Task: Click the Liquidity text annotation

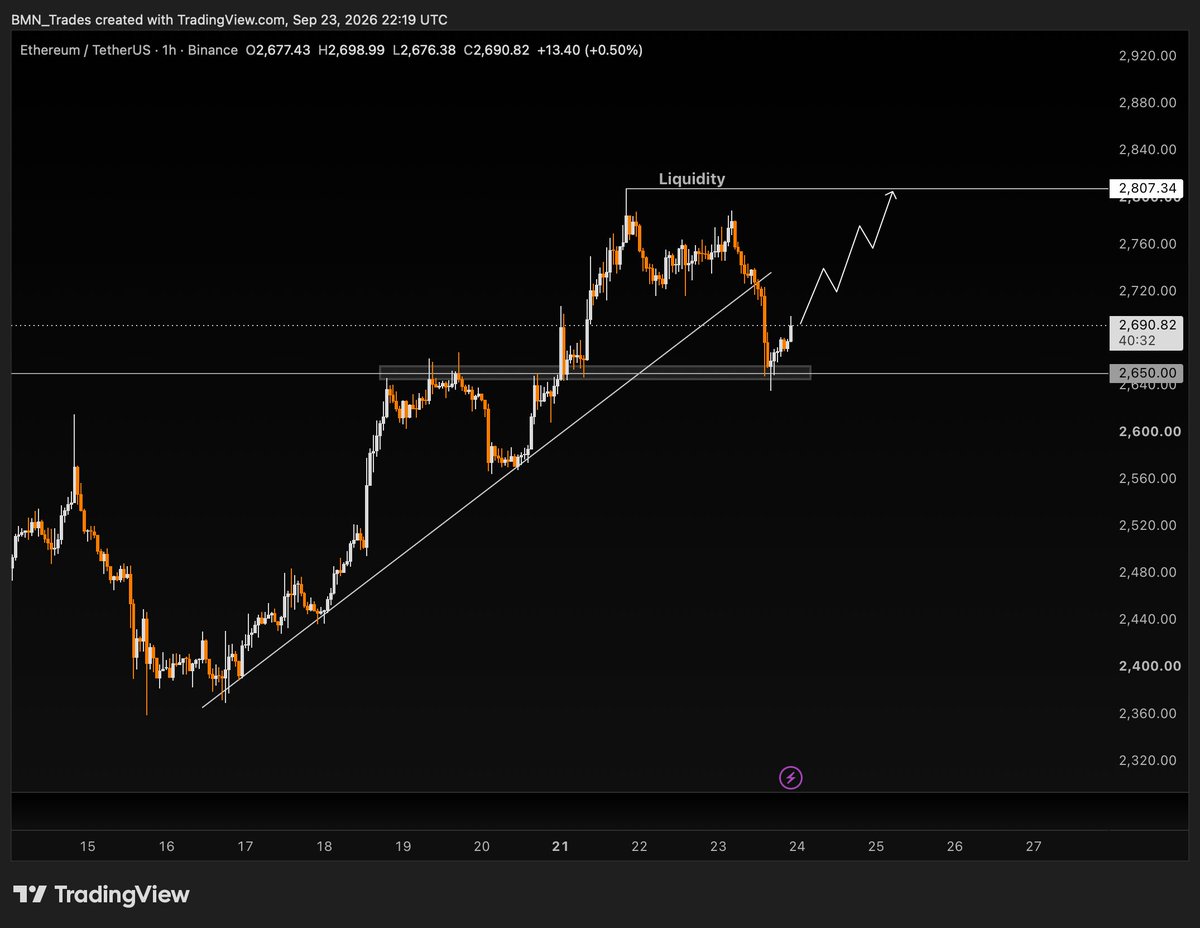Action: (x=692, y=179)
